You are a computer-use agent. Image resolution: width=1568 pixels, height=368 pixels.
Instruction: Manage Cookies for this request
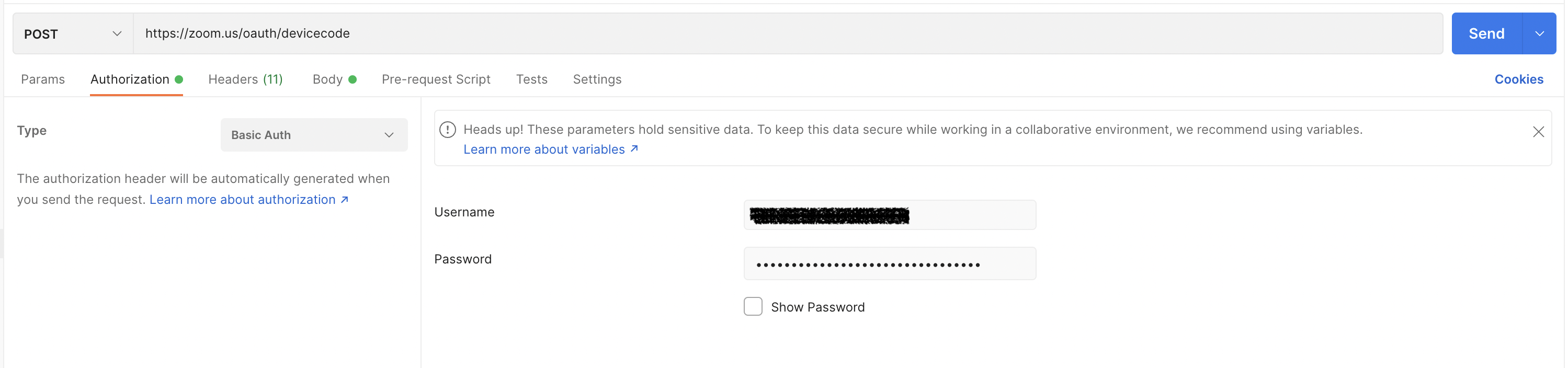pos(1519,79)
